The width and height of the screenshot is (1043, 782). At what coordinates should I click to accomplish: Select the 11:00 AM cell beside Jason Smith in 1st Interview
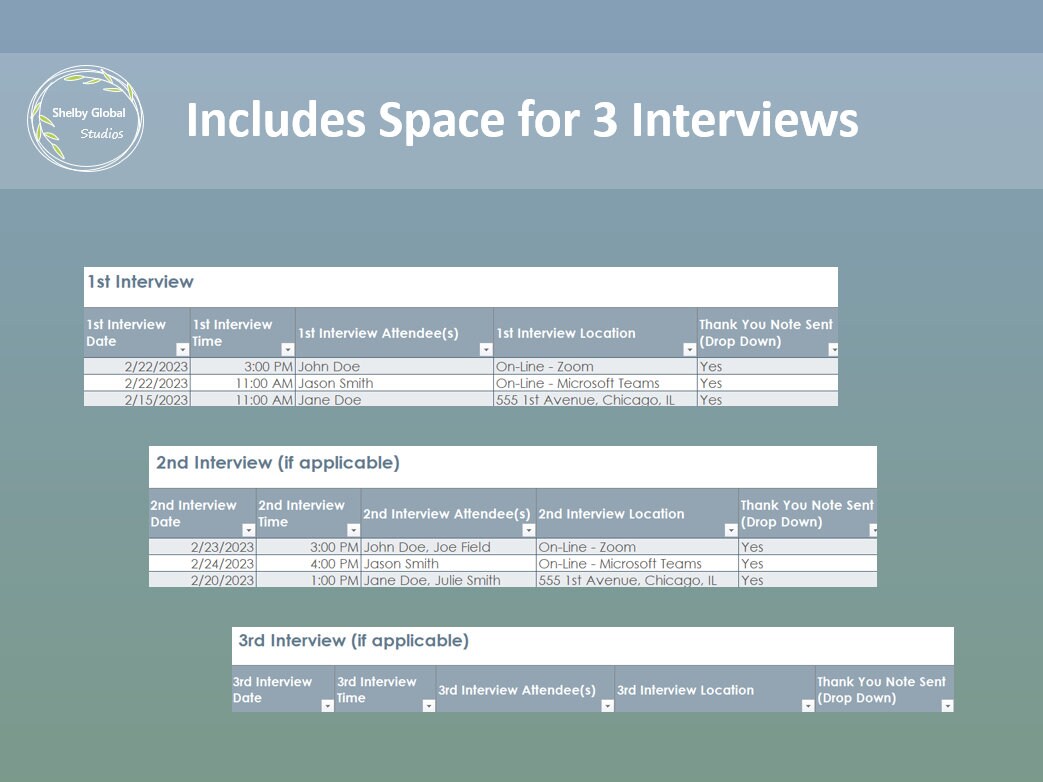[x=243, y=383]
